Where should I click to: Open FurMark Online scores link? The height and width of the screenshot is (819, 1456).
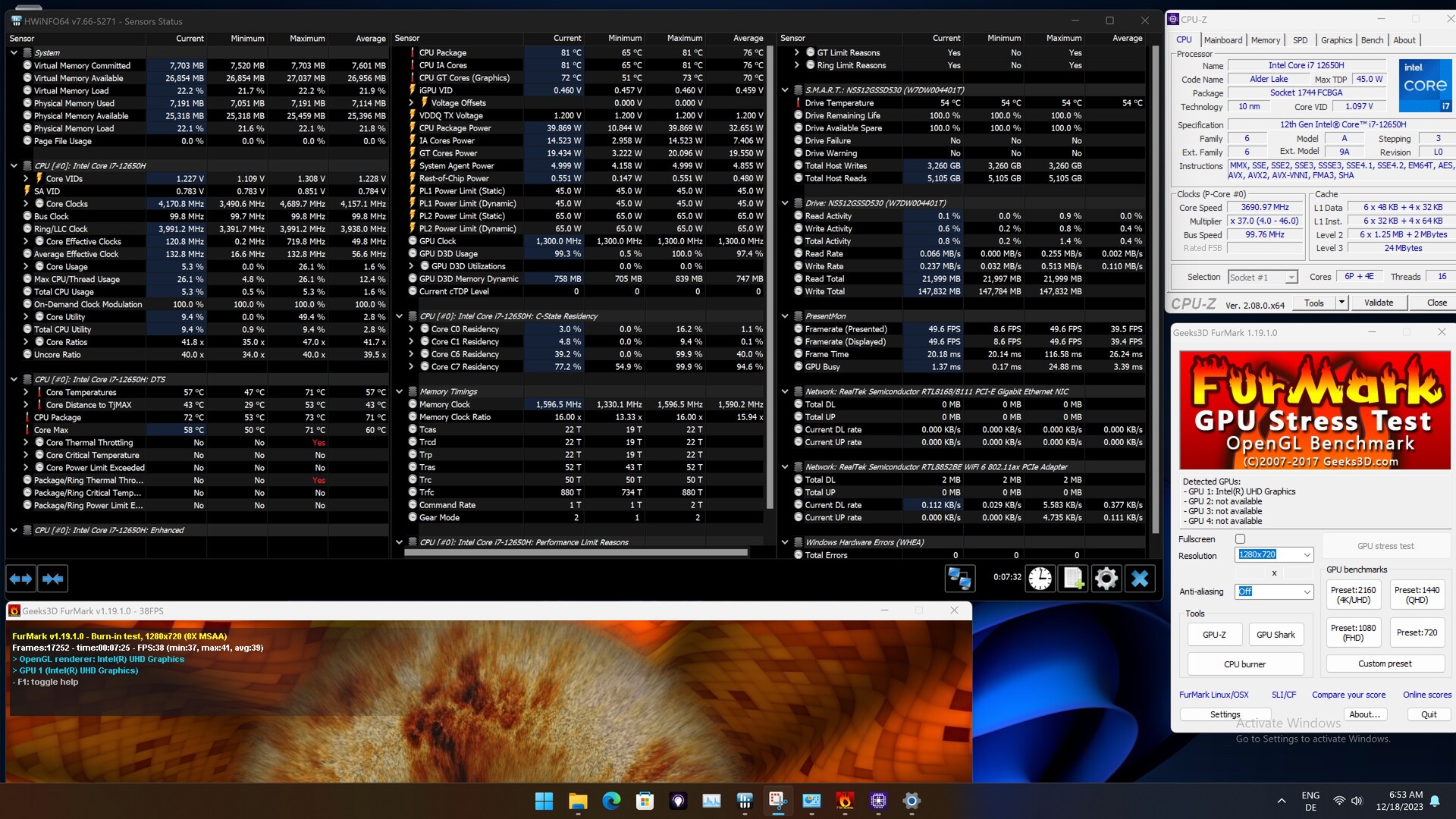point(1426,695)
